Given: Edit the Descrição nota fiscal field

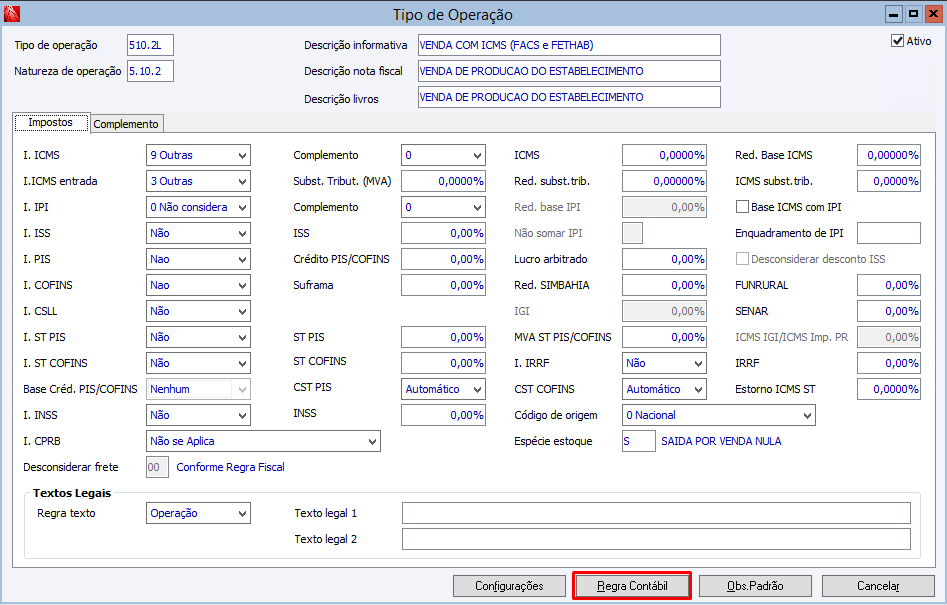Looking at the screenshot, I should 569,71.
